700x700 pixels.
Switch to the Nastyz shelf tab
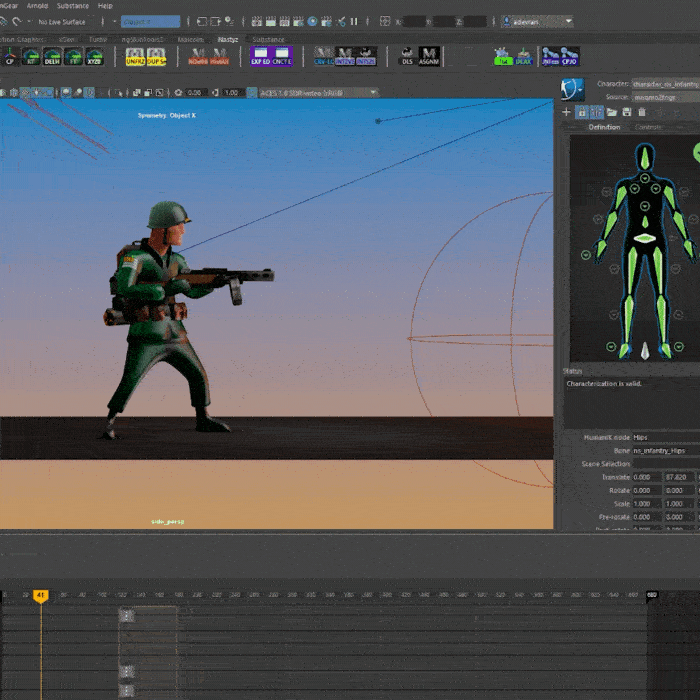coord(227,39)
